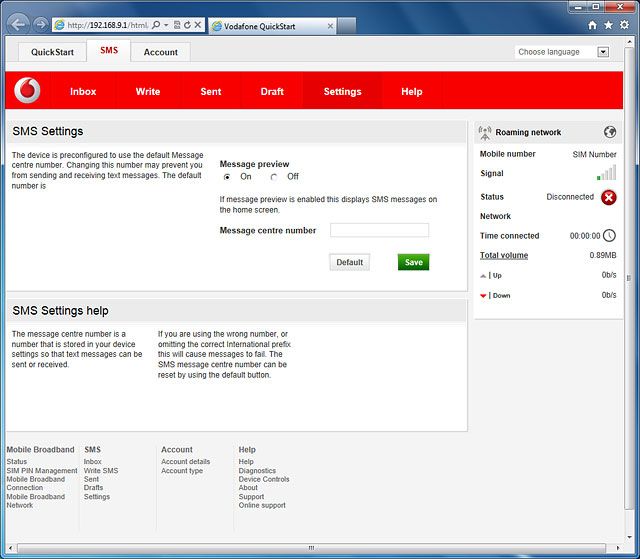
Task: Open Mobile Broadband Connection footer link
Action: (36, 484)
